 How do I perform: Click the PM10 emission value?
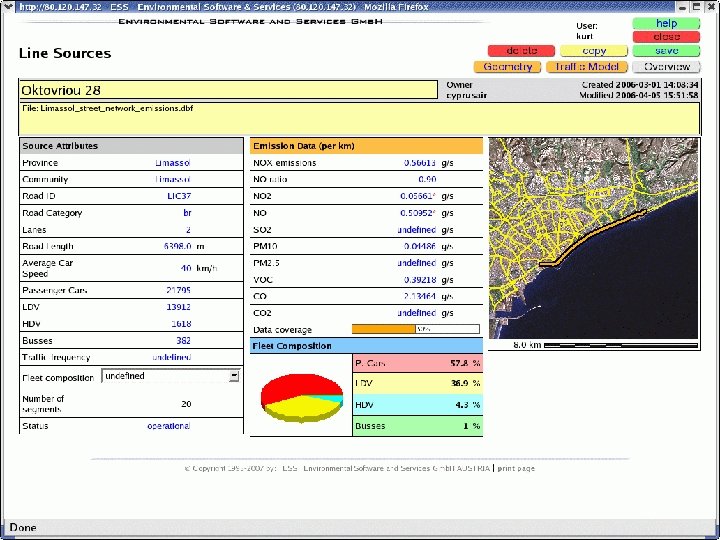420,247
